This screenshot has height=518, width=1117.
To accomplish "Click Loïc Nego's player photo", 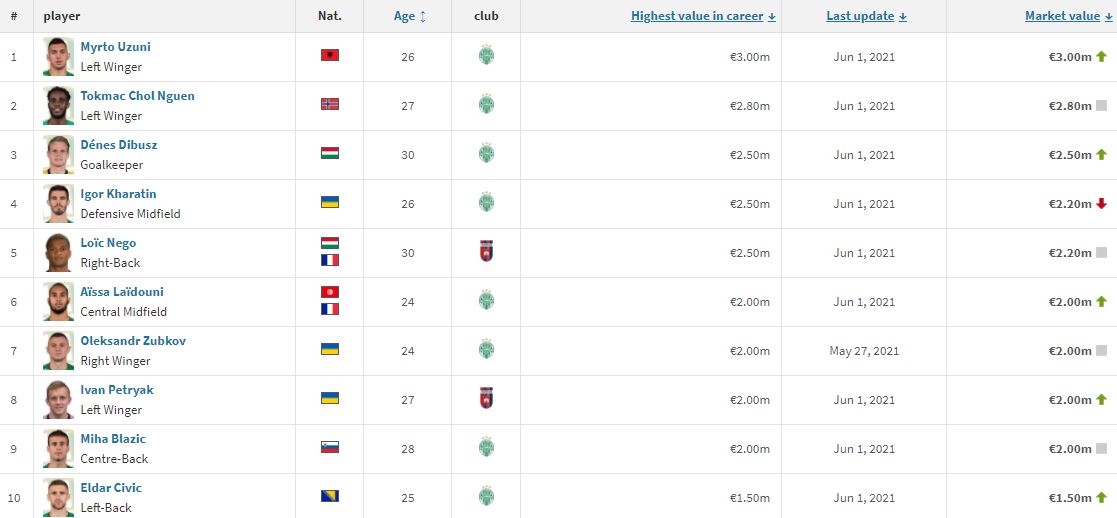I will click(58, 253).
